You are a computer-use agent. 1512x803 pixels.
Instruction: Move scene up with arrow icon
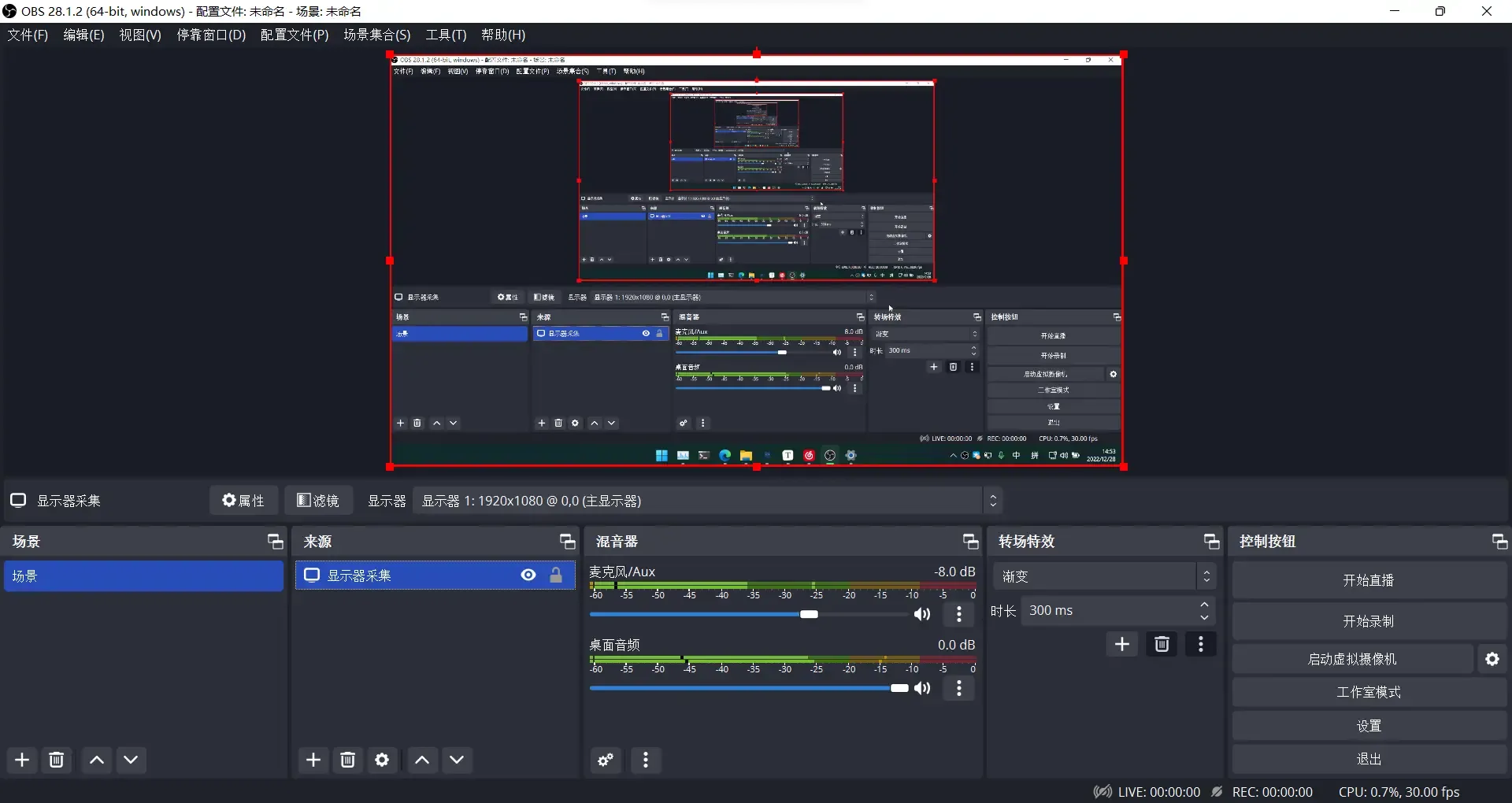97,760
